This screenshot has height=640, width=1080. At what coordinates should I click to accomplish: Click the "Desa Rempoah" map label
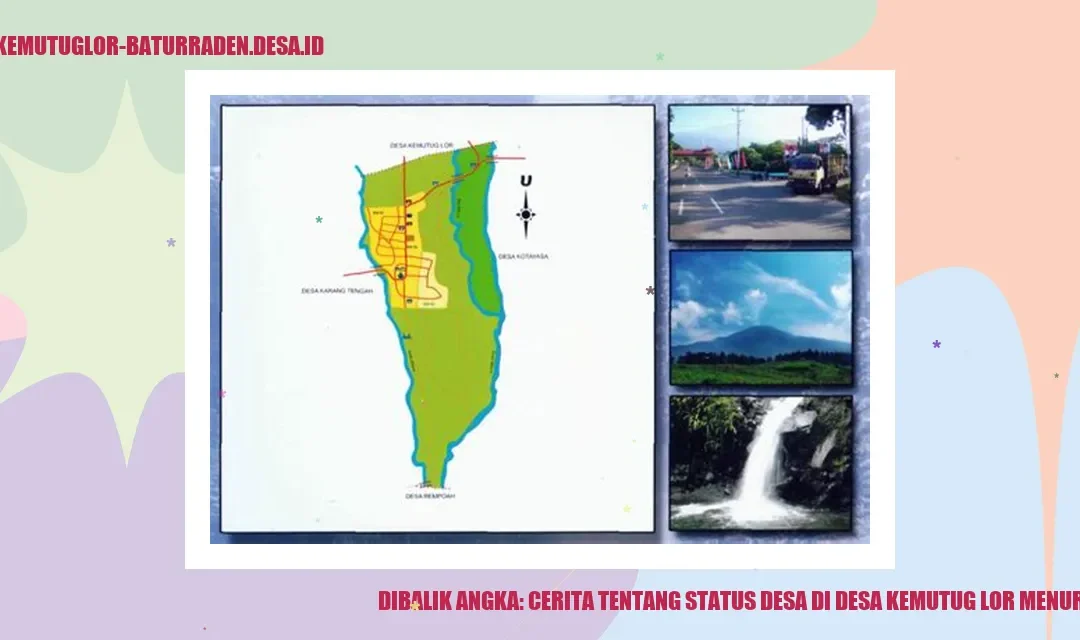pyautogui.click(x=430, y=496)
